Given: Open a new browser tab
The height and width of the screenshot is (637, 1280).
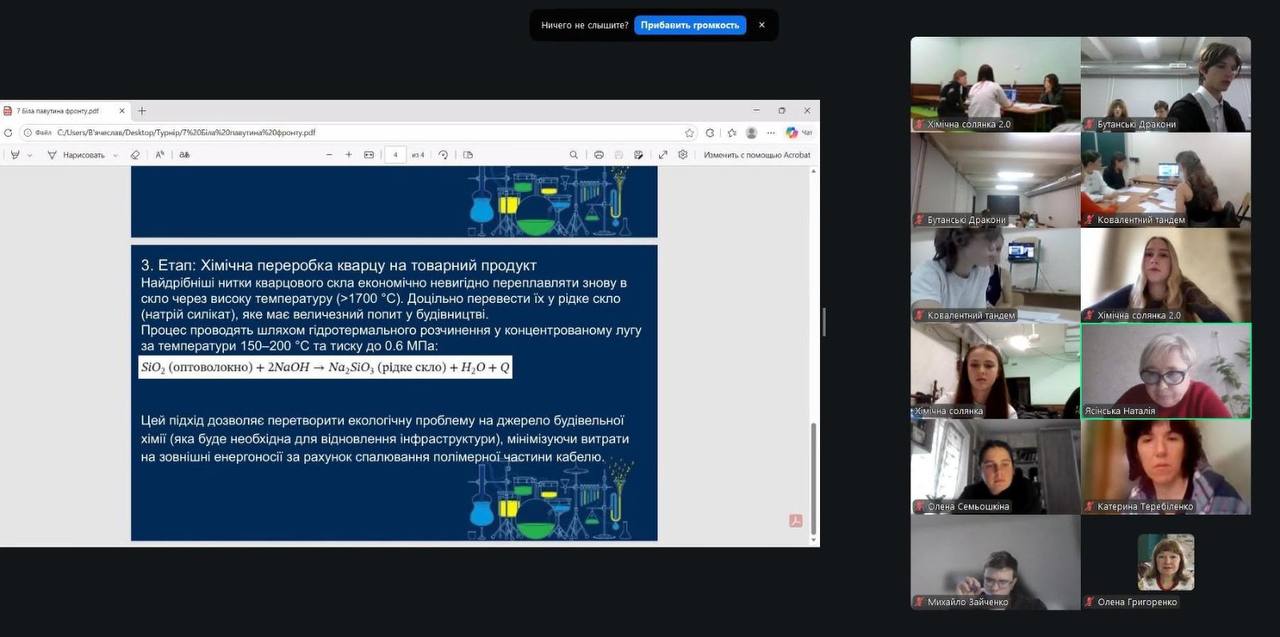Looking at the screenshot, I should [x=142, y=111].
